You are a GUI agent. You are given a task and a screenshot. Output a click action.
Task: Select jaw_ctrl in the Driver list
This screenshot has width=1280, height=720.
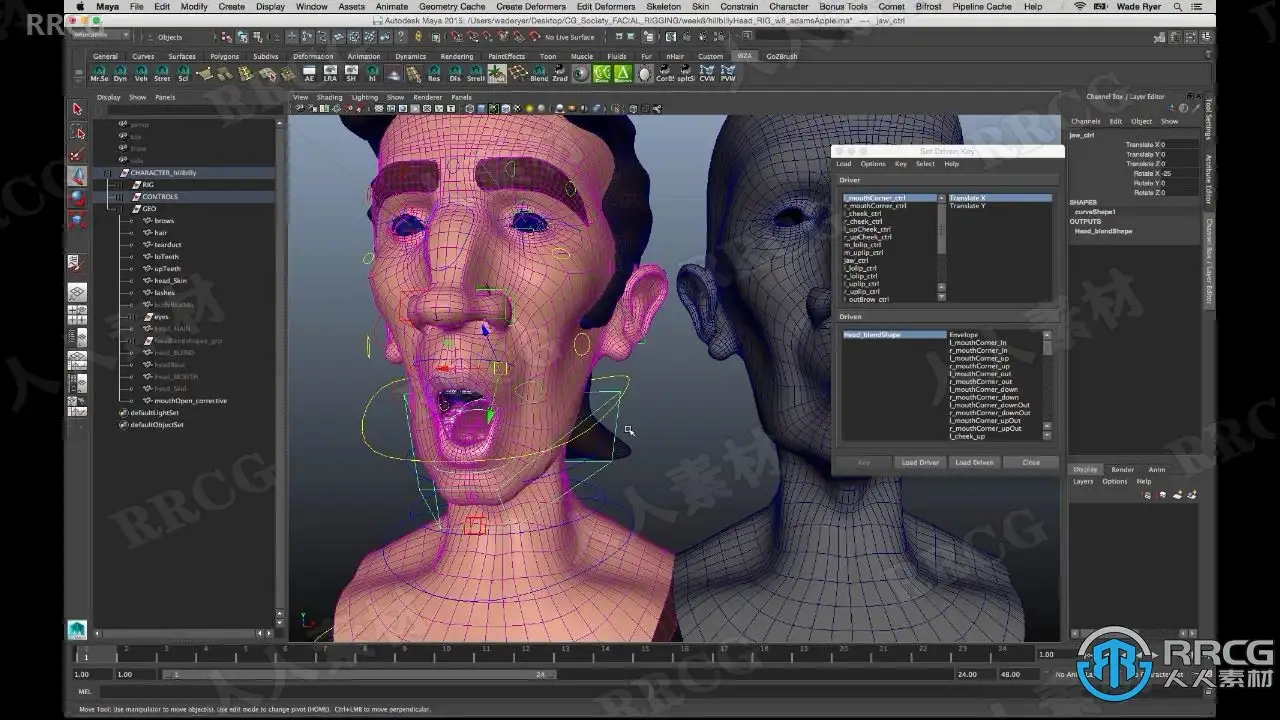pyautogui.click(x=857, y=261)
